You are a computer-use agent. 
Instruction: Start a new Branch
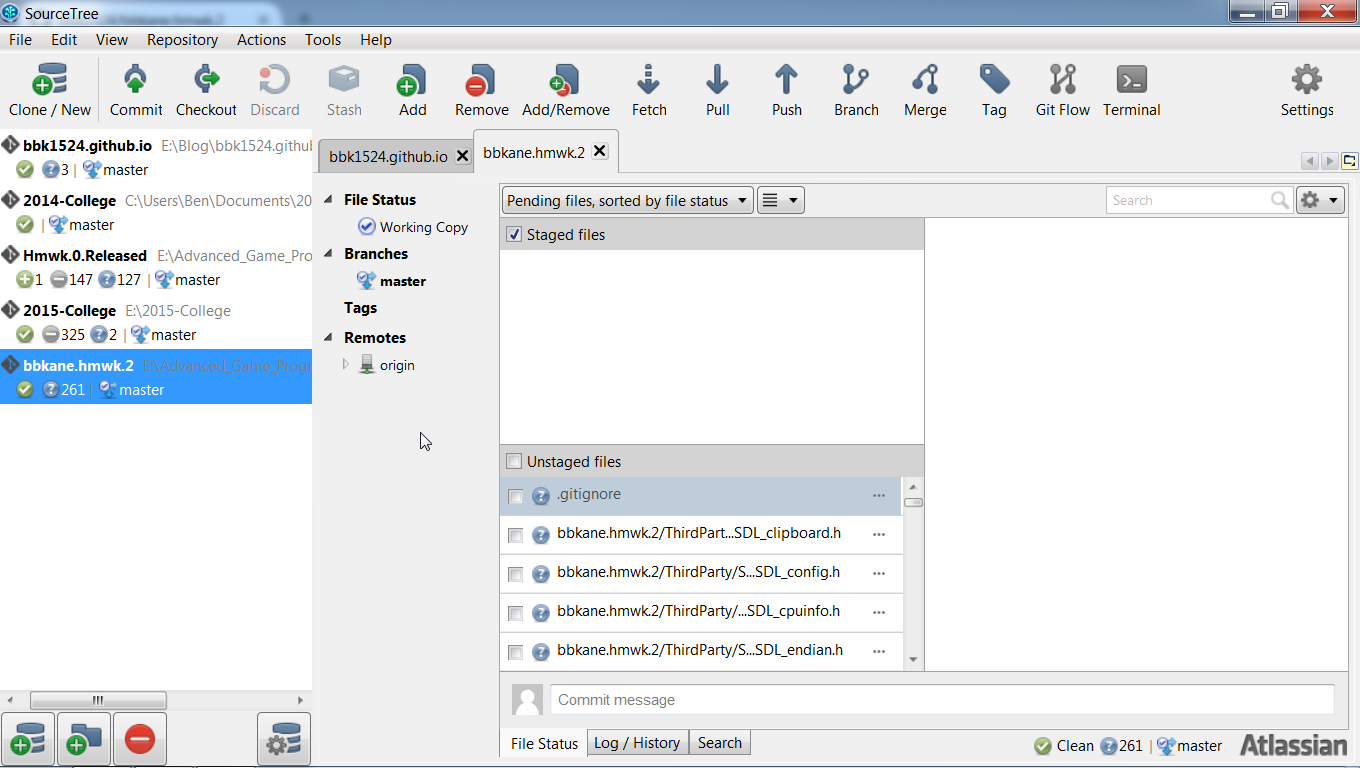coord(855,89)
